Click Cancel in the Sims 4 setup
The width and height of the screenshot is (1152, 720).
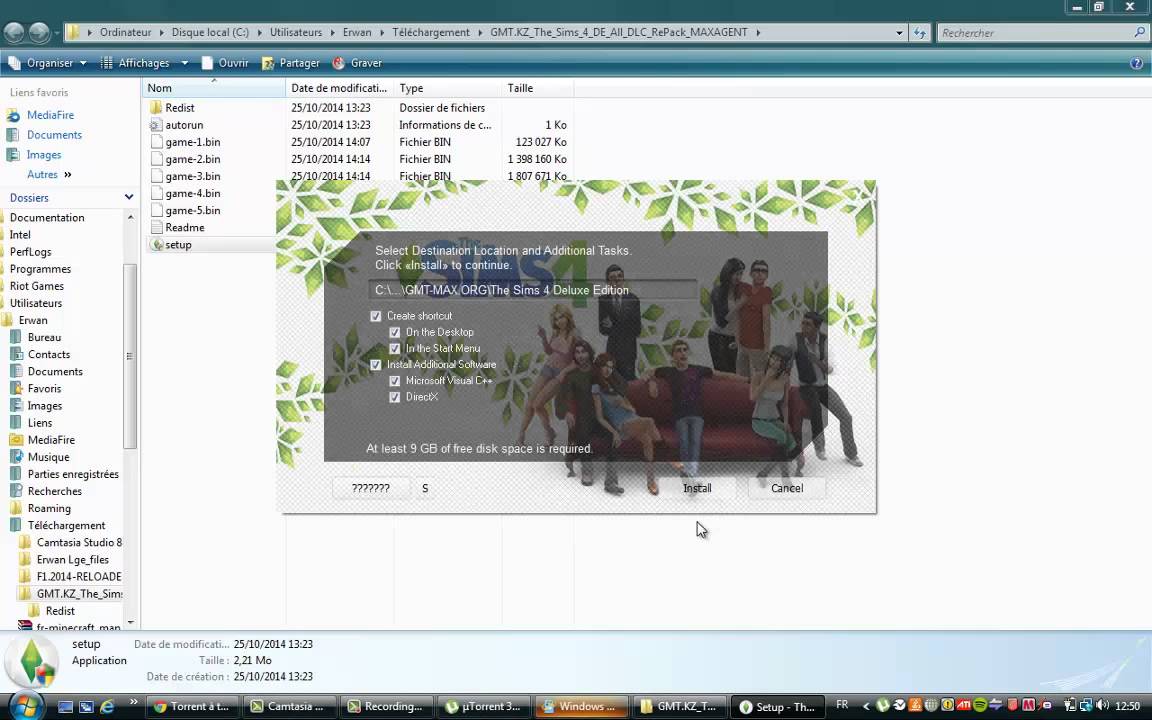click(x=787, y=488)
